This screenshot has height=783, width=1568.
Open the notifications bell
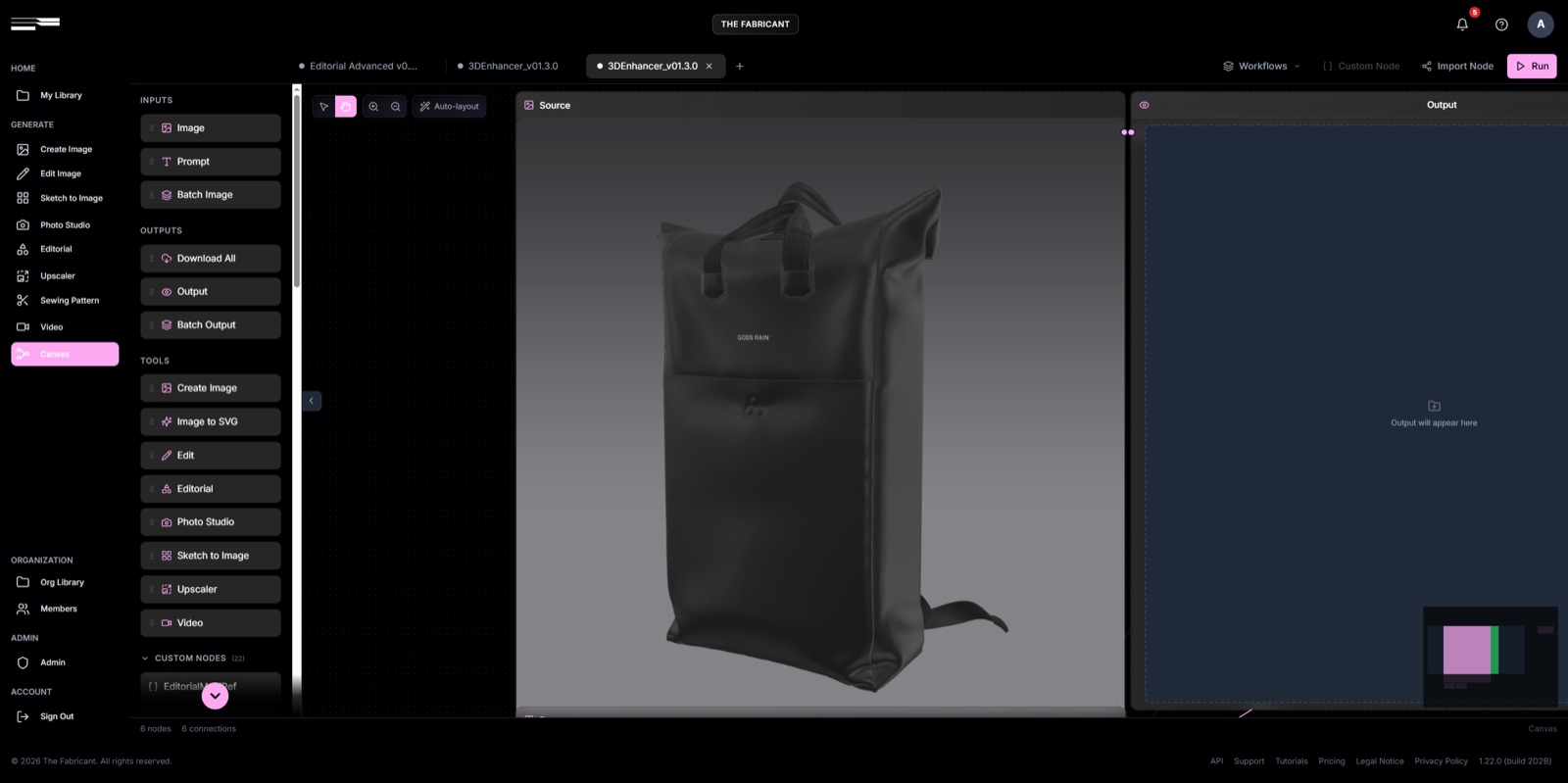pyautogui.click(x=1462, y=24)
